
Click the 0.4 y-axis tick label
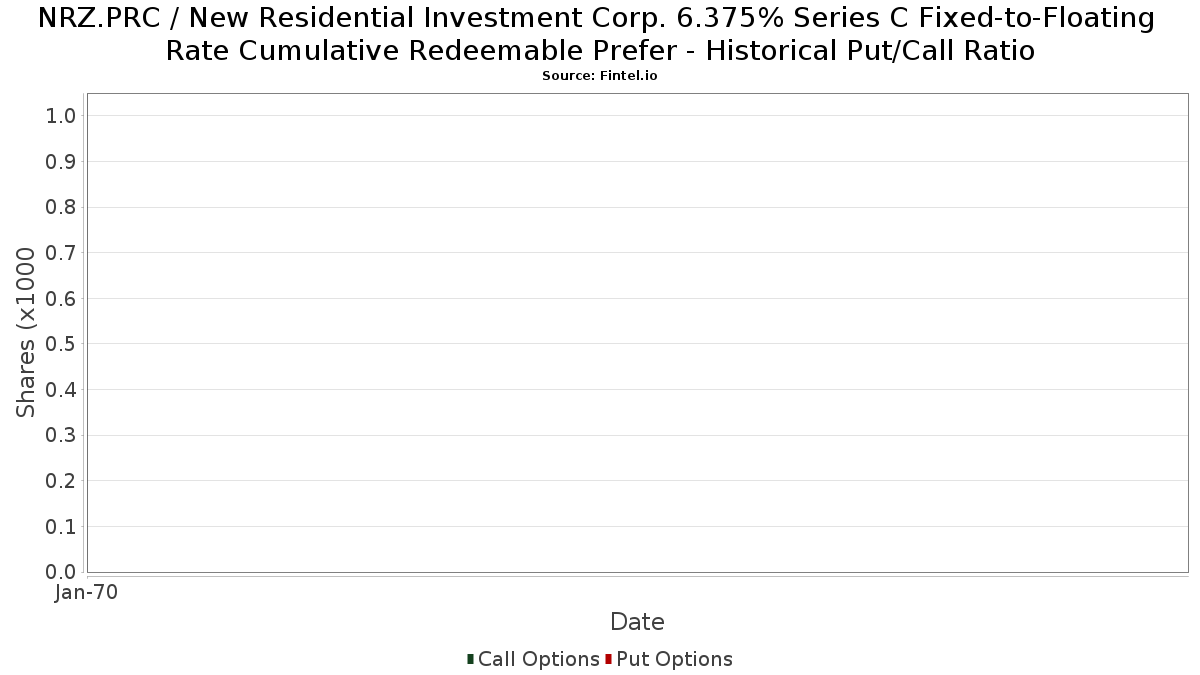(x=61, y=390)
